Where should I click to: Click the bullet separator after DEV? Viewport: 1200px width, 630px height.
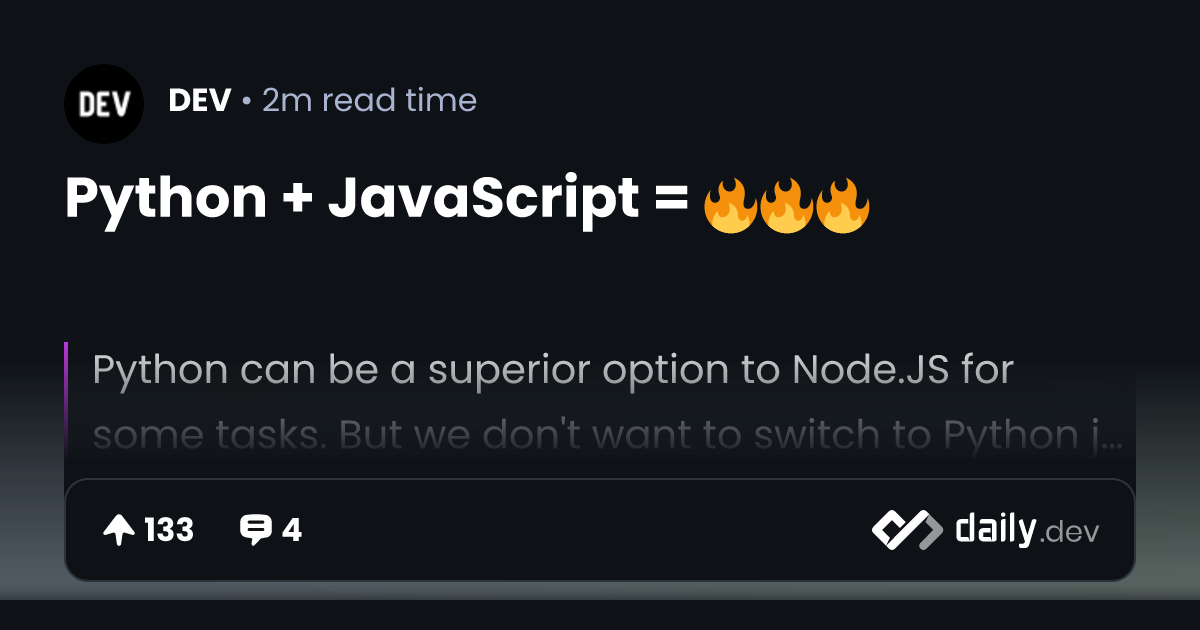click(246, 101)
